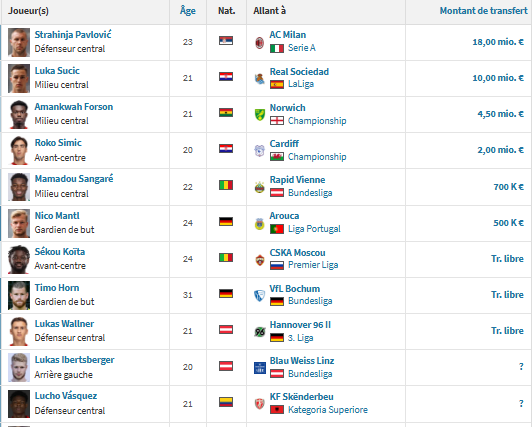The height and width of the screenshot is (427, 532).
Task: Open Sékou Koïta's player photo thumbnail
Action: click(x=19, y=259)
